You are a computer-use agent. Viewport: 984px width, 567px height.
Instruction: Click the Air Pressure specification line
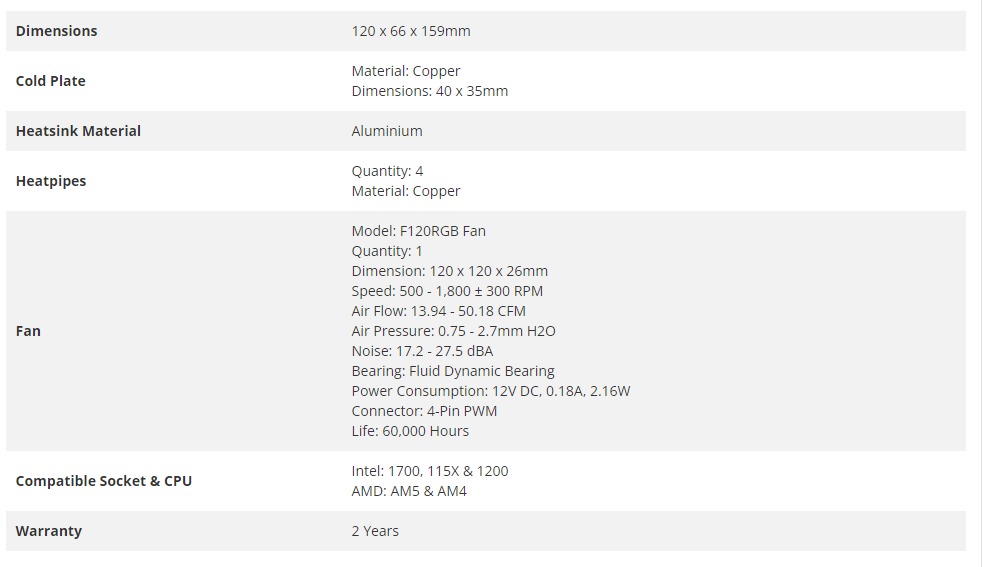click(453, 331)
